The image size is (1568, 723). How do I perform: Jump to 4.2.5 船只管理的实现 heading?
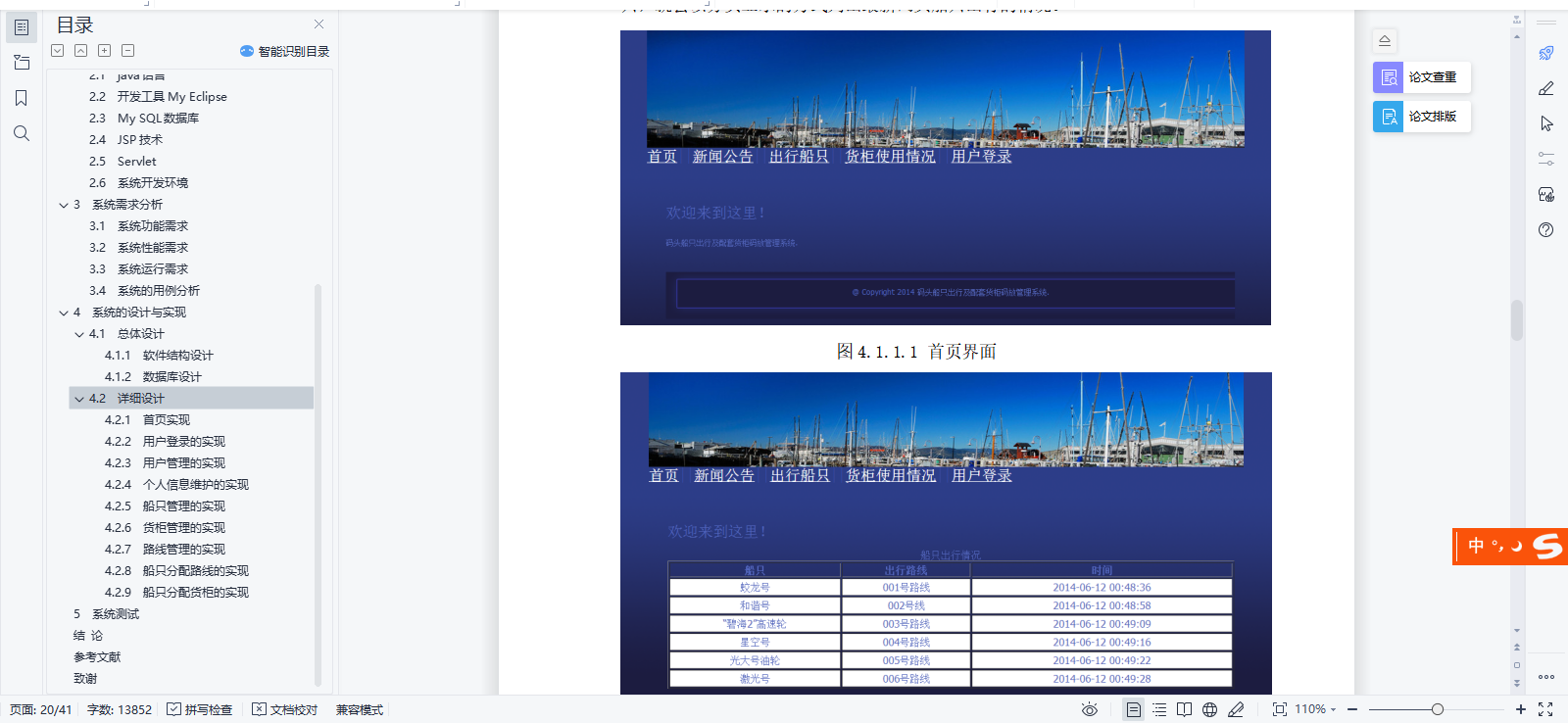(183, 506)
